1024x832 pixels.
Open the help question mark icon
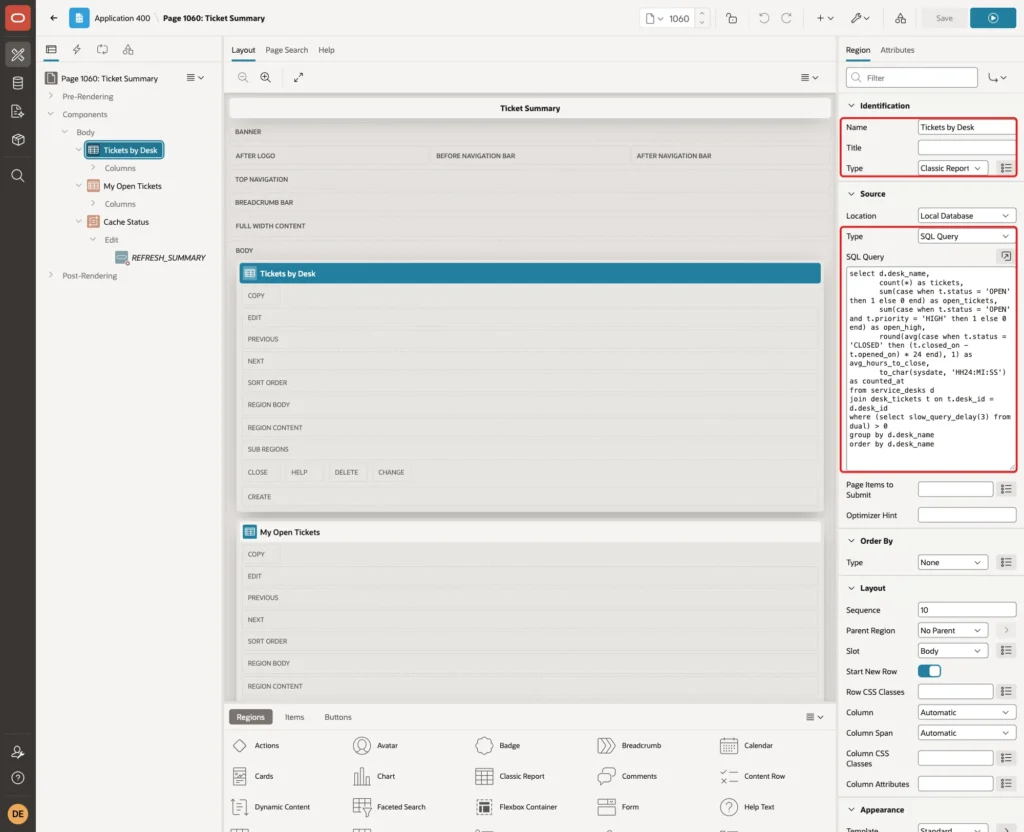pyautogui.click(x=18, y=778)
